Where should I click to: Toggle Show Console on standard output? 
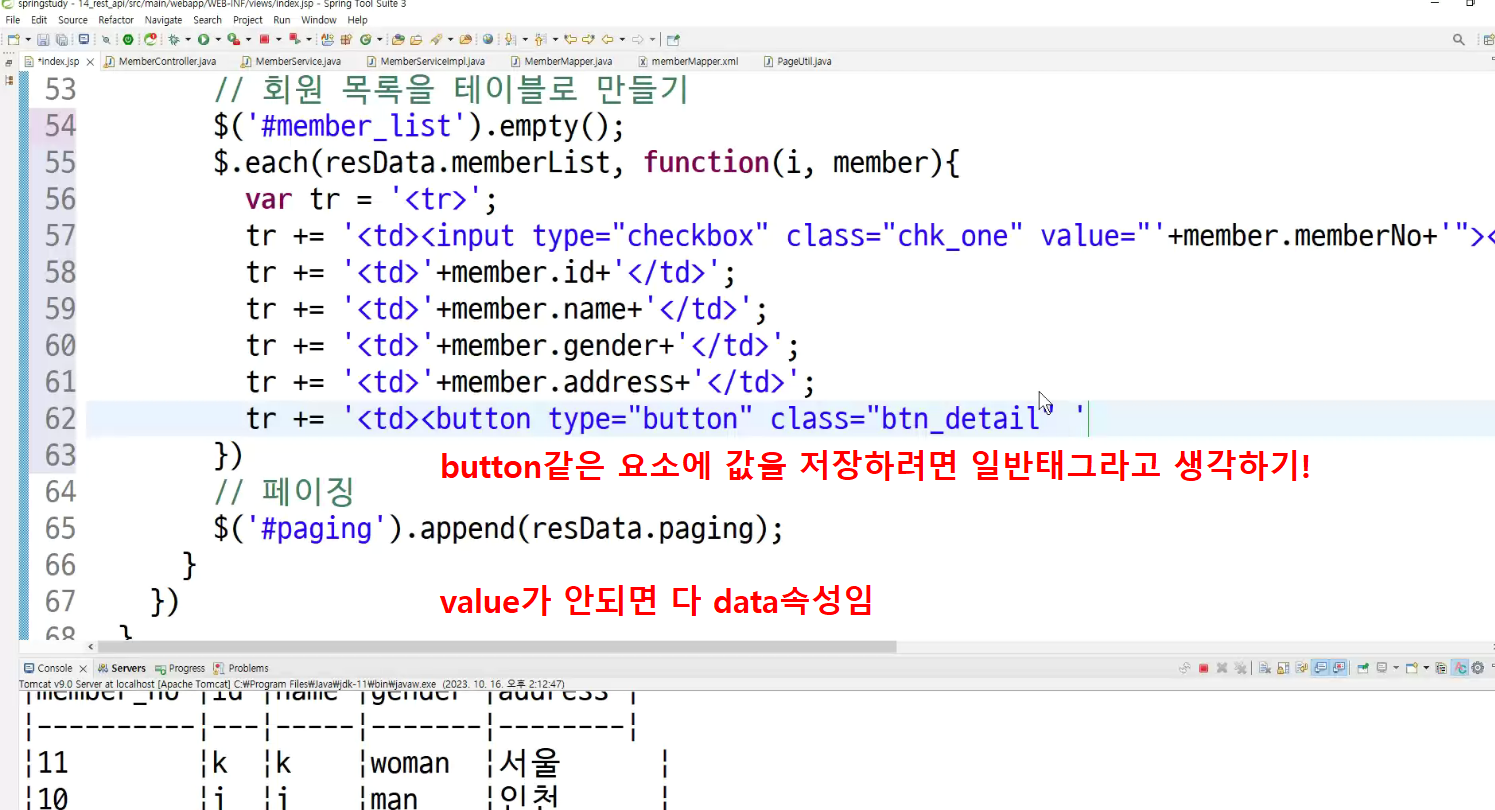1320,668
